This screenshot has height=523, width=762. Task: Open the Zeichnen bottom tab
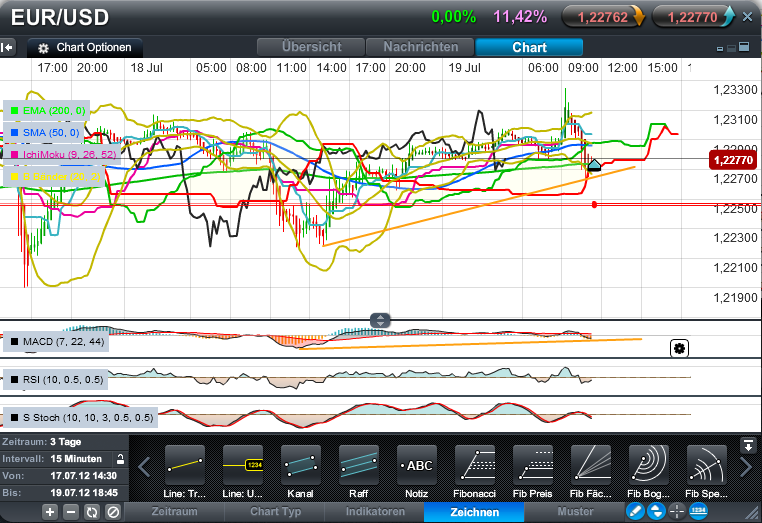474,512
